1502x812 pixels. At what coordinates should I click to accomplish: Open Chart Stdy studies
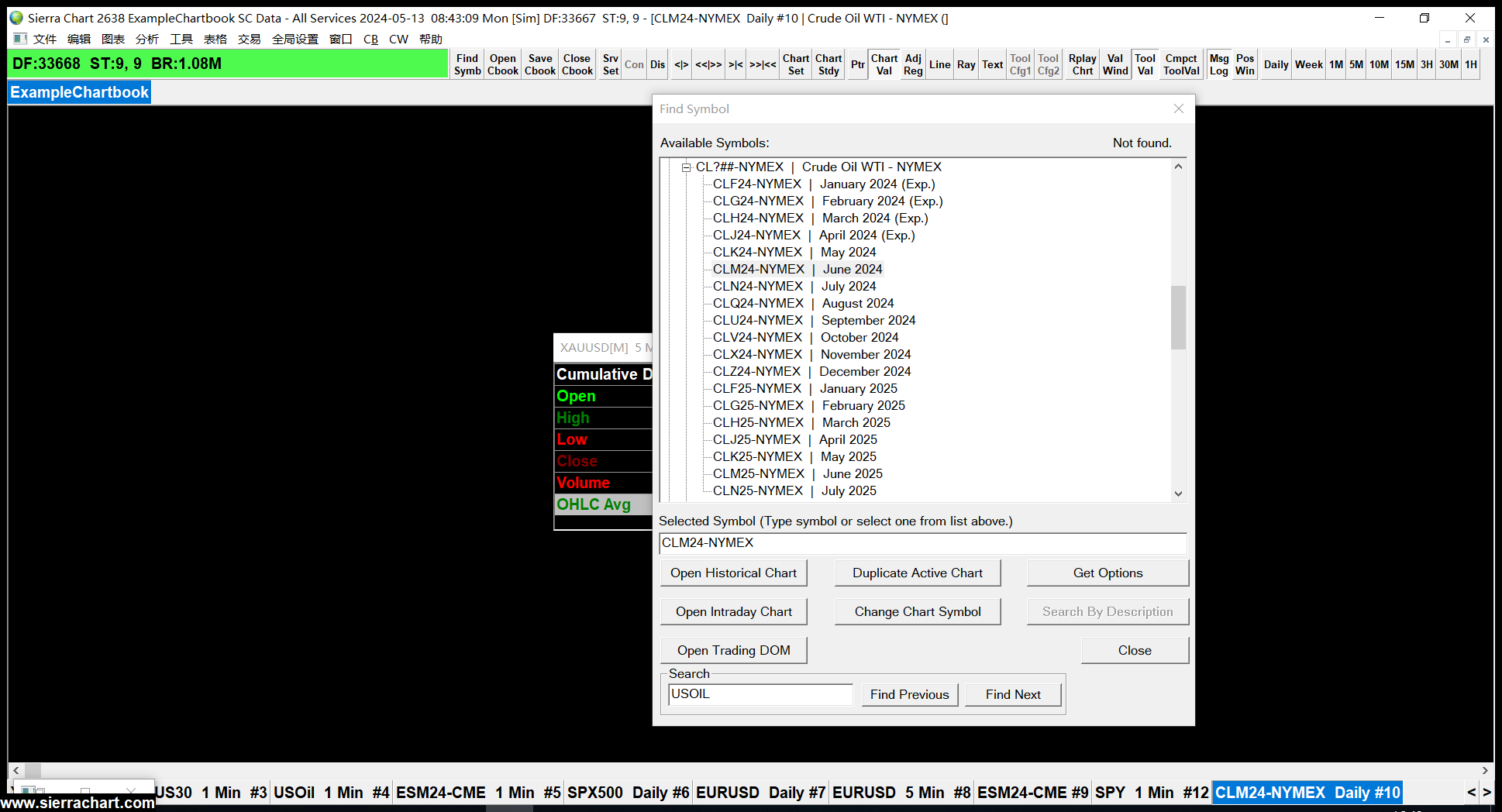click(x=829, y=64)
